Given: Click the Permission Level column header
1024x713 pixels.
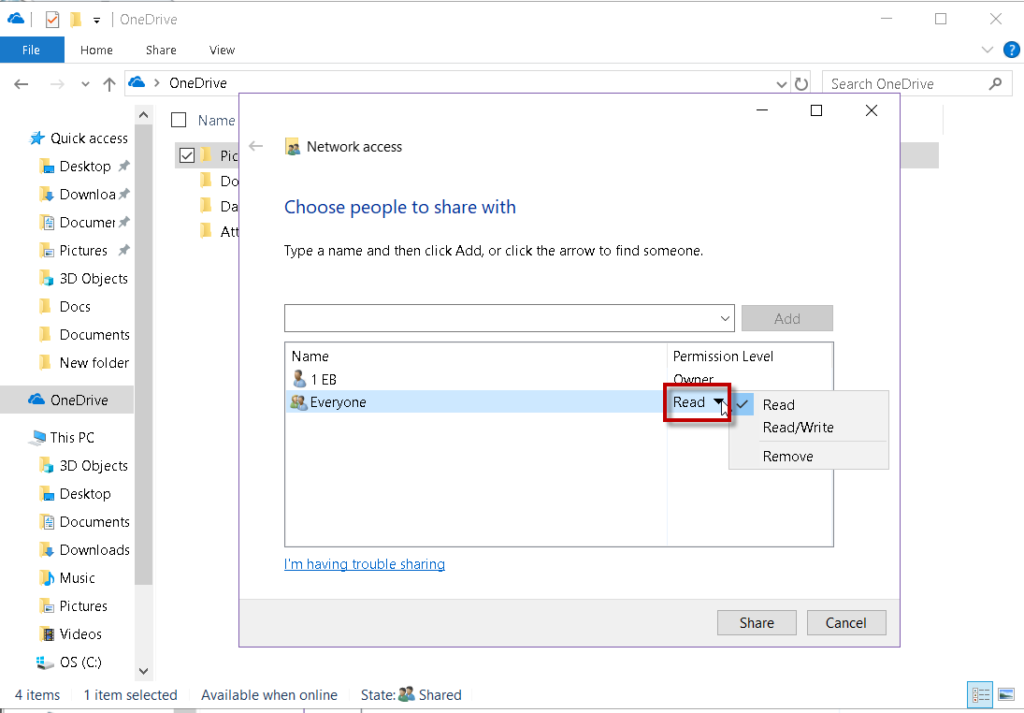Looking at the screenshot, I should [x=723, y=356].
